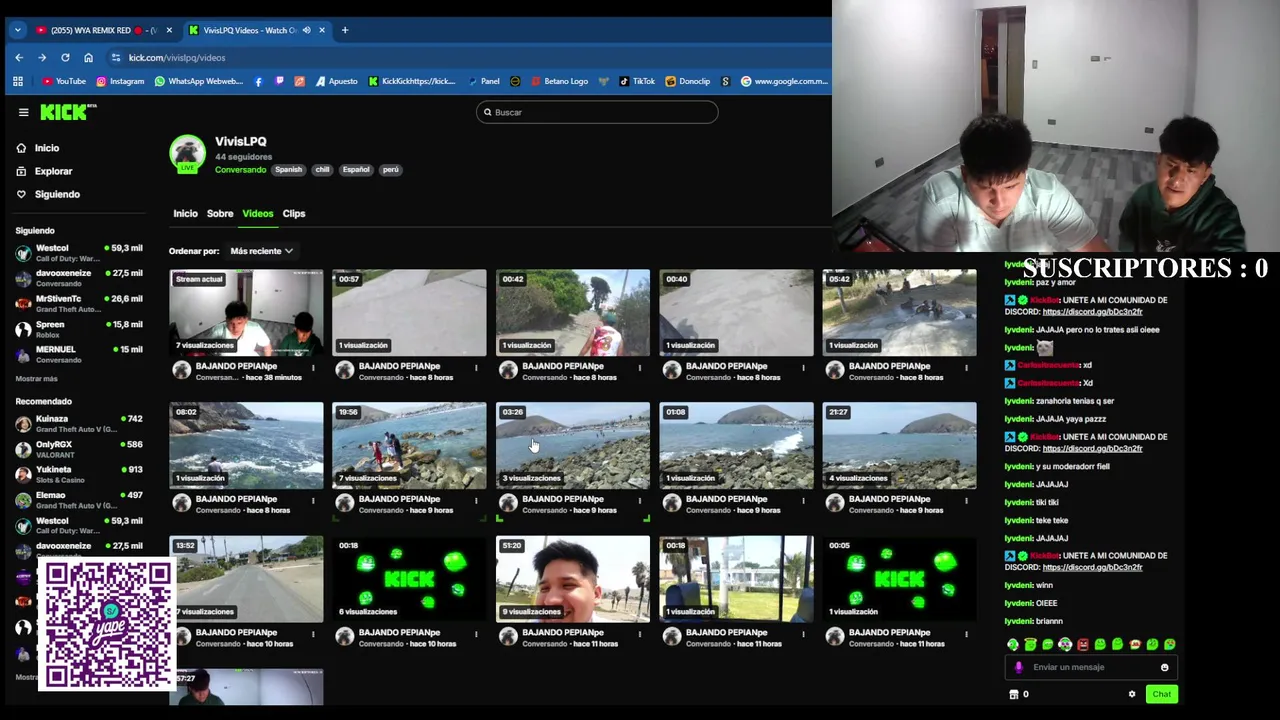The width and height of the screenshot is (1280, 720).
Task: Select the angry red emote
Action: [1083, 645]
